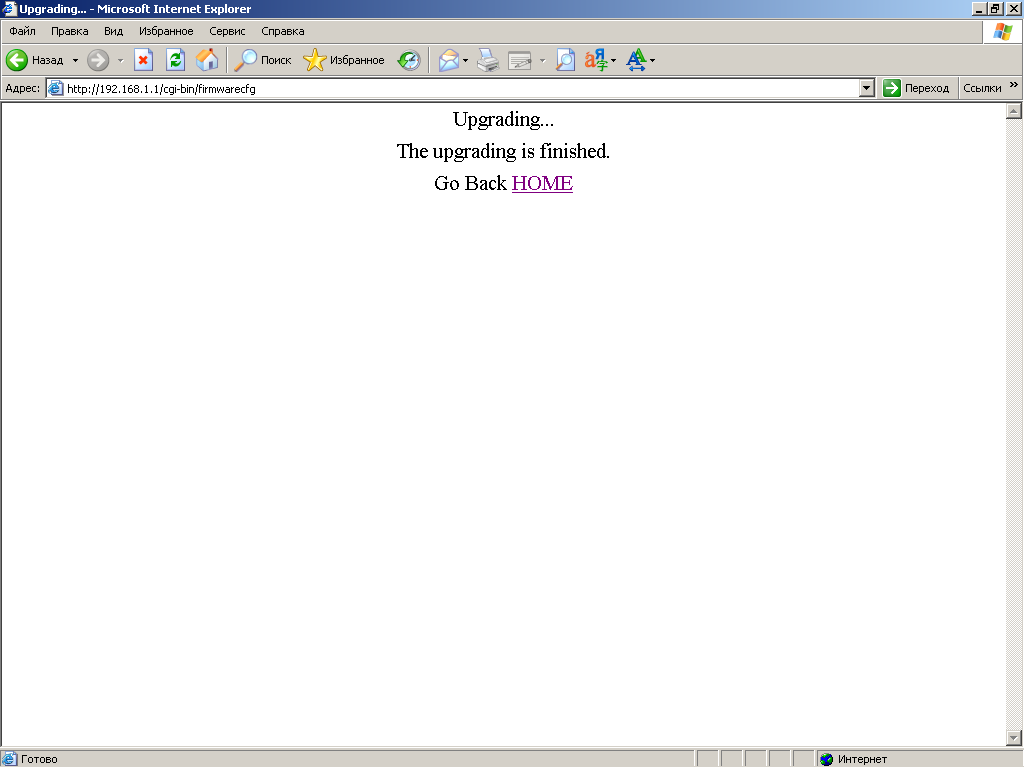The height and width of the screenshot is (768, 1024).
Task: Open the Файл menu
Action: tap(22, 31)
